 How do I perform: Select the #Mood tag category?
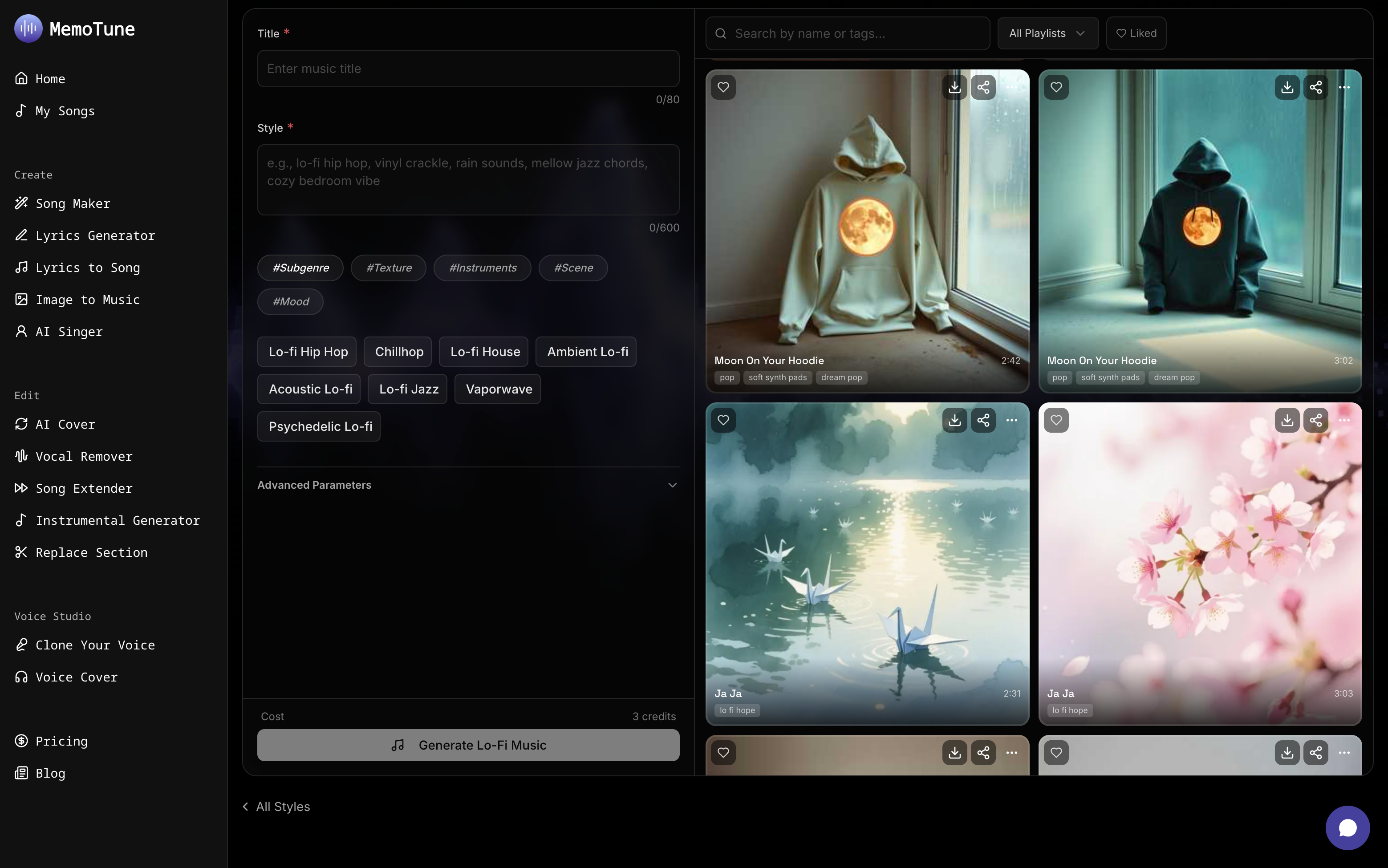point(290,302)
